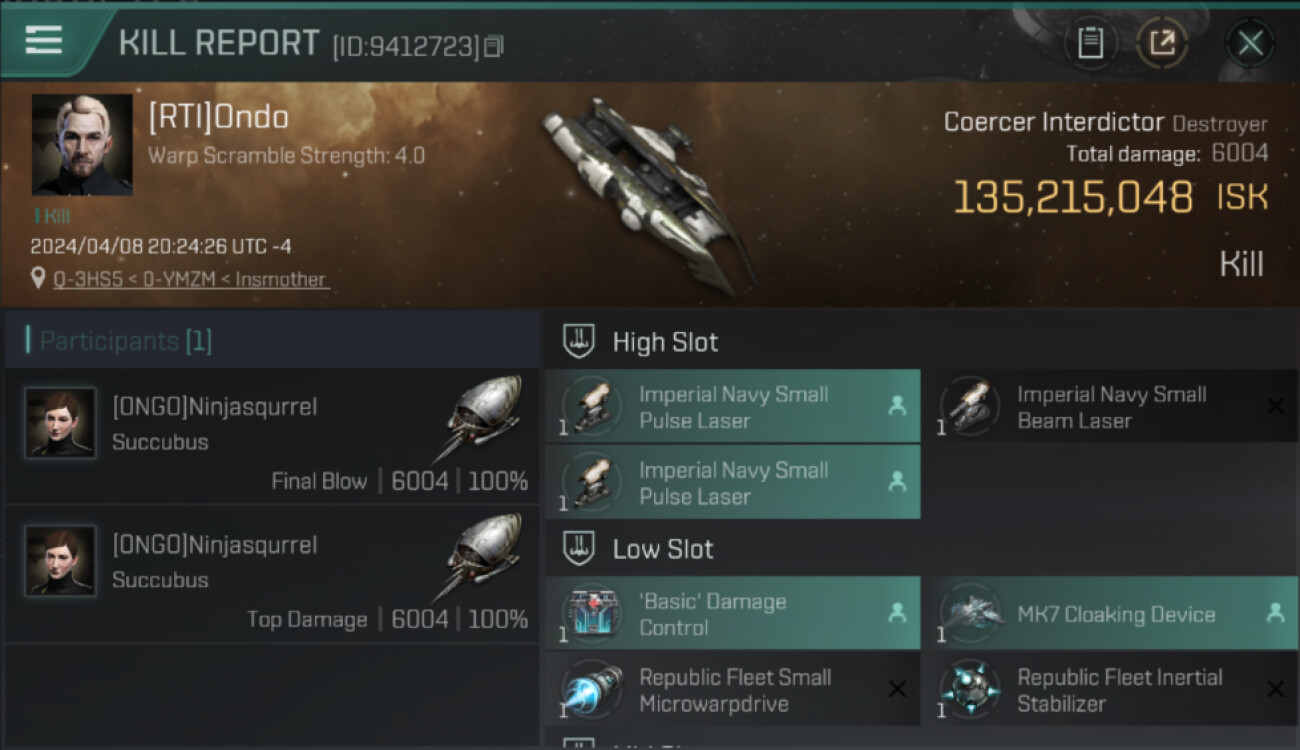Open the hamburger menu
Image resolution: width=1300 pixels, height=750 pixels.
[43, 40]
